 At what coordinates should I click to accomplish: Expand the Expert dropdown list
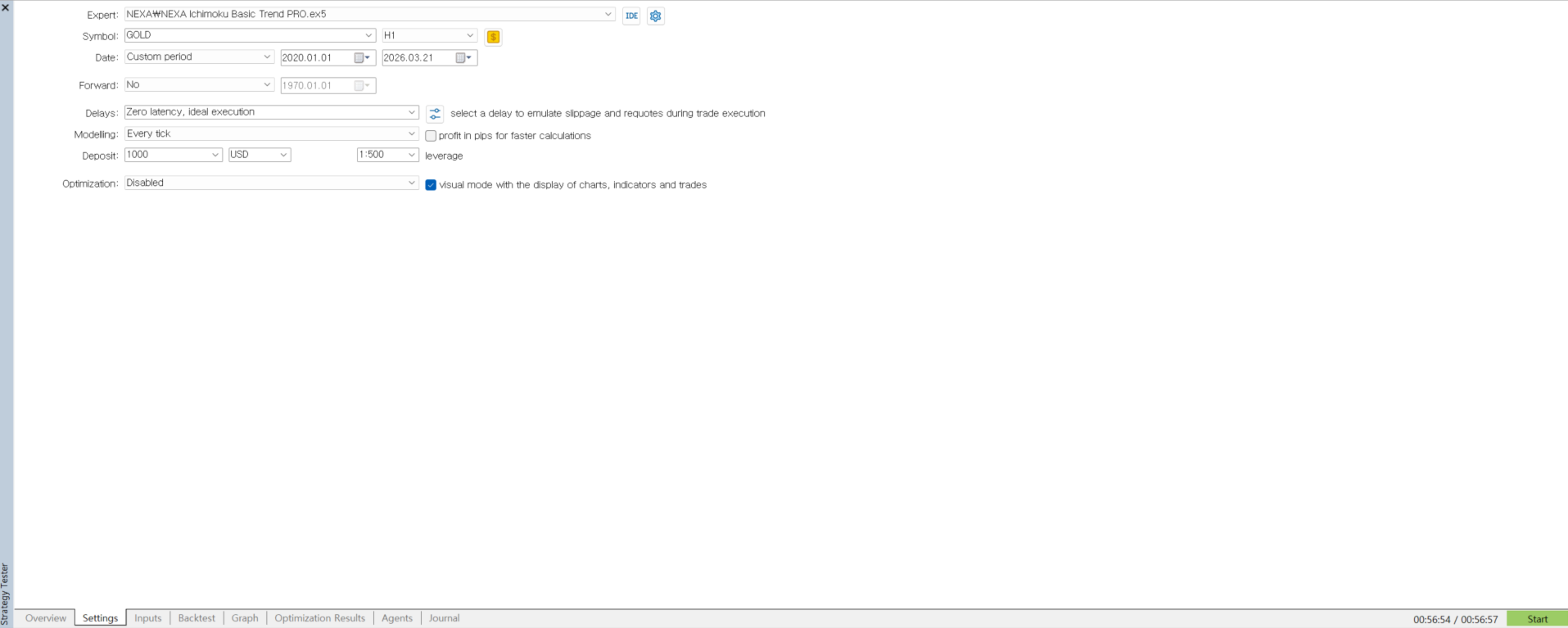point(608,14)
